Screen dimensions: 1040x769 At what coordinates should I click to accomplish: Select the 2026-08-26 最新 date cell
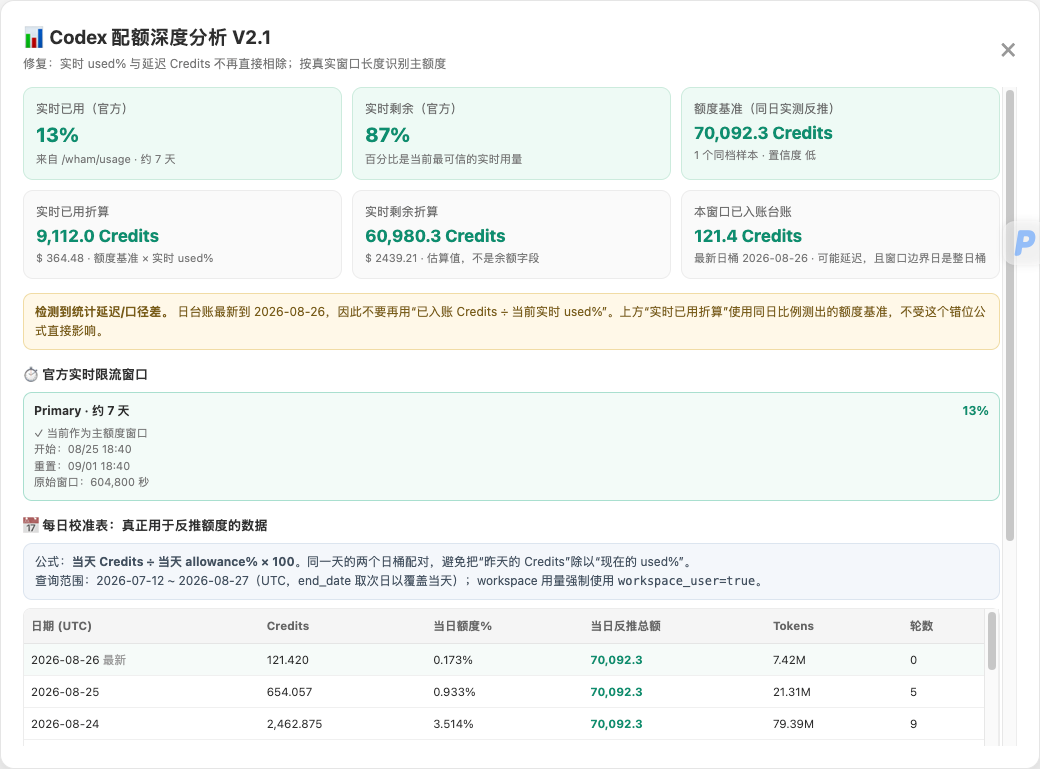coord(78,660)
